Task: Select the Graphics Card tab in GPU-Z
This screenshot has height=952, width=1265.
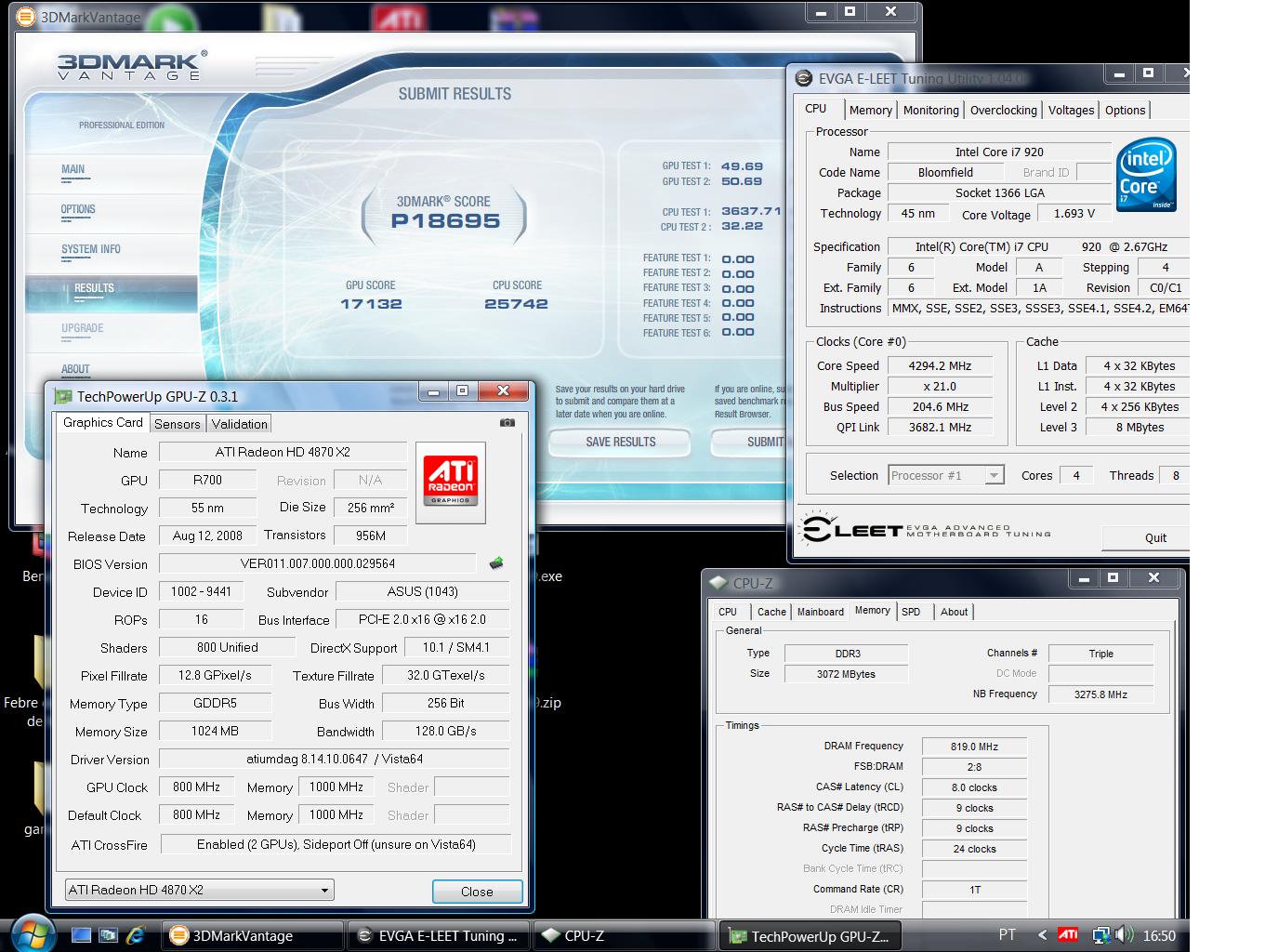Action: (x=102, y=422)
